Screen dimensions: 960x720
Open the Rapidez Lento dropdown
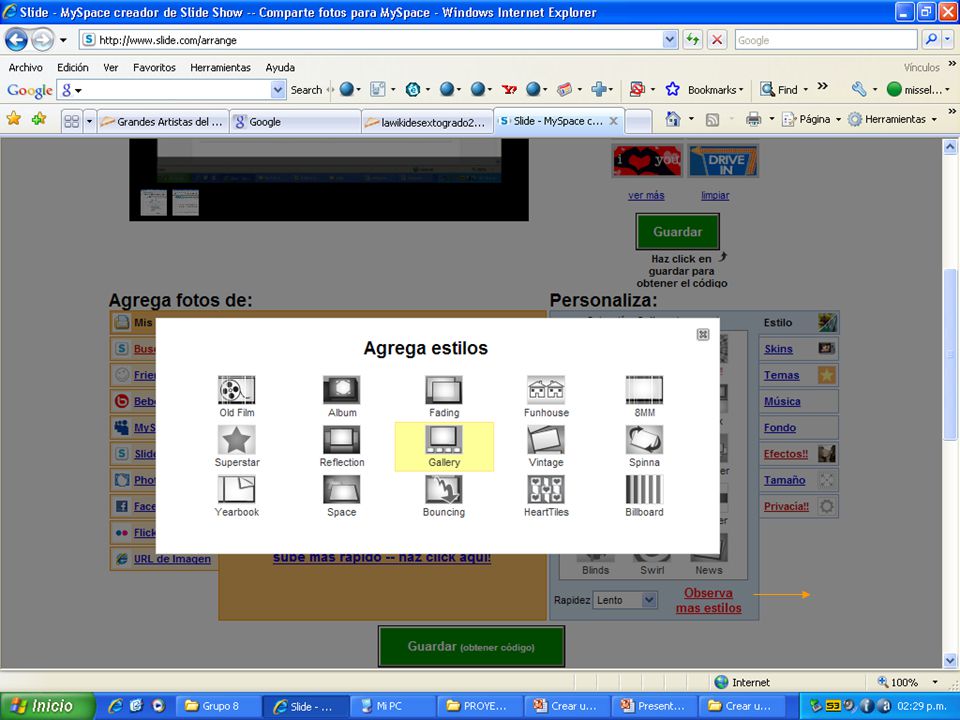pyautogui.click(x=649, y=600)
